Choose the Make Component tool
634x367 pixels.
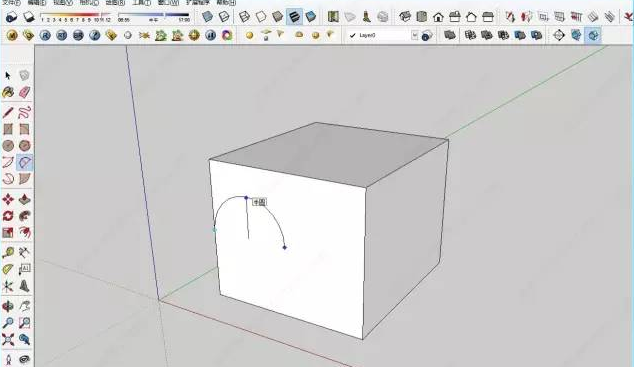tap(24, 75)
